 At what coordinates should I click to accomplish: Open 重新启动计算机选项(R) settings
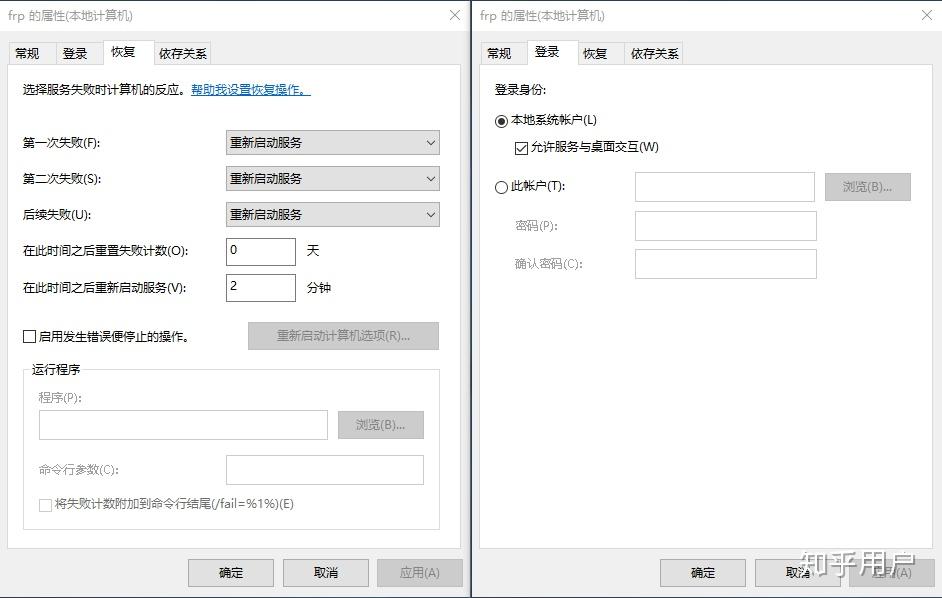click(343, 336)
